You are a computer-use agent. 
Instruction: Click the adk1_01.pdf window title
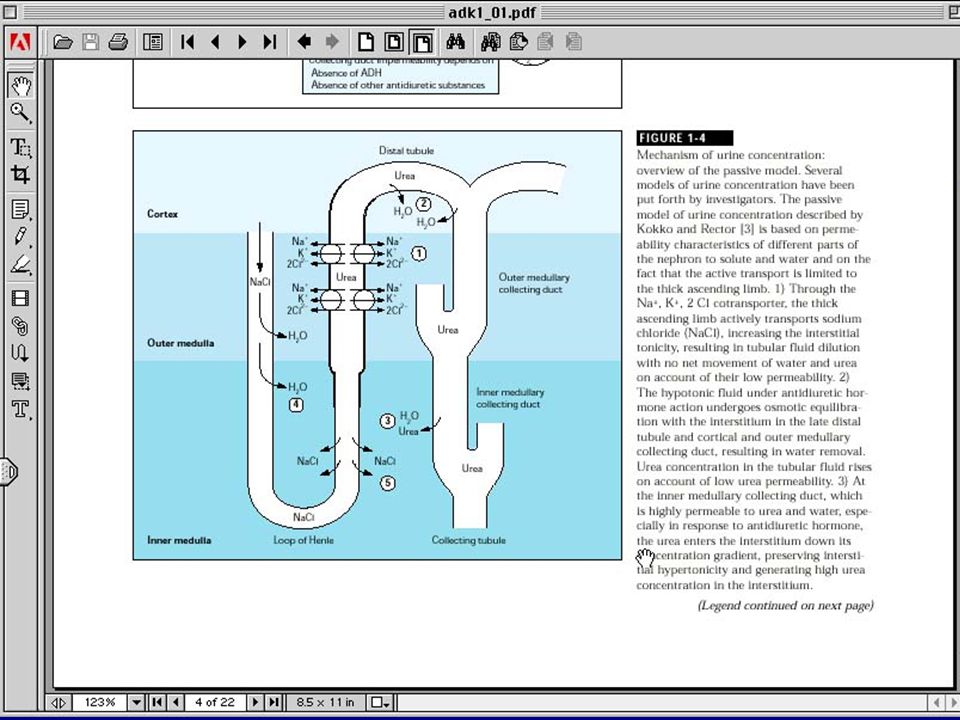[x=492, y=13]
